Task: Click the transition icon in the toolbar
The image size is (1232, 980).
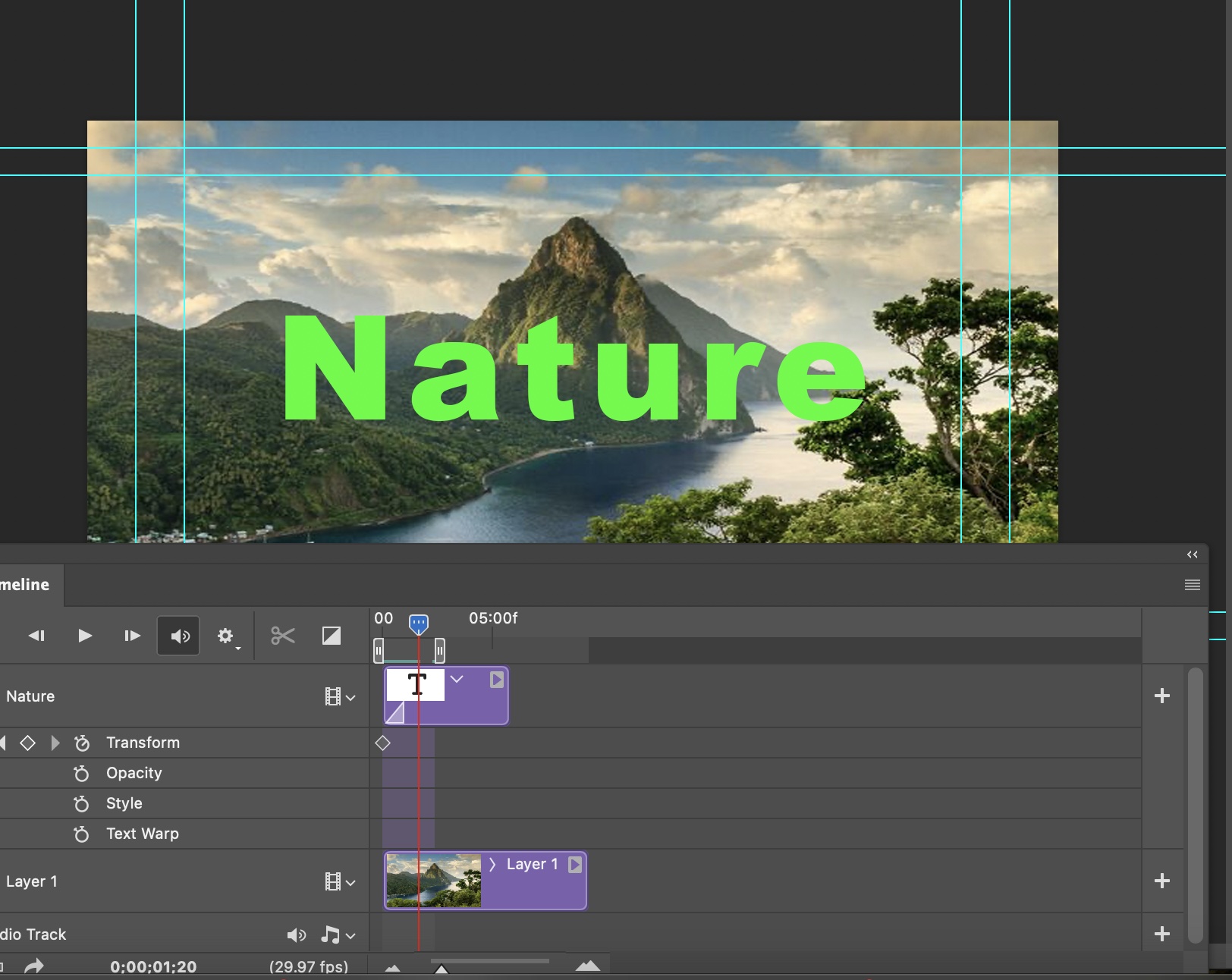Action: click(331, 636)
